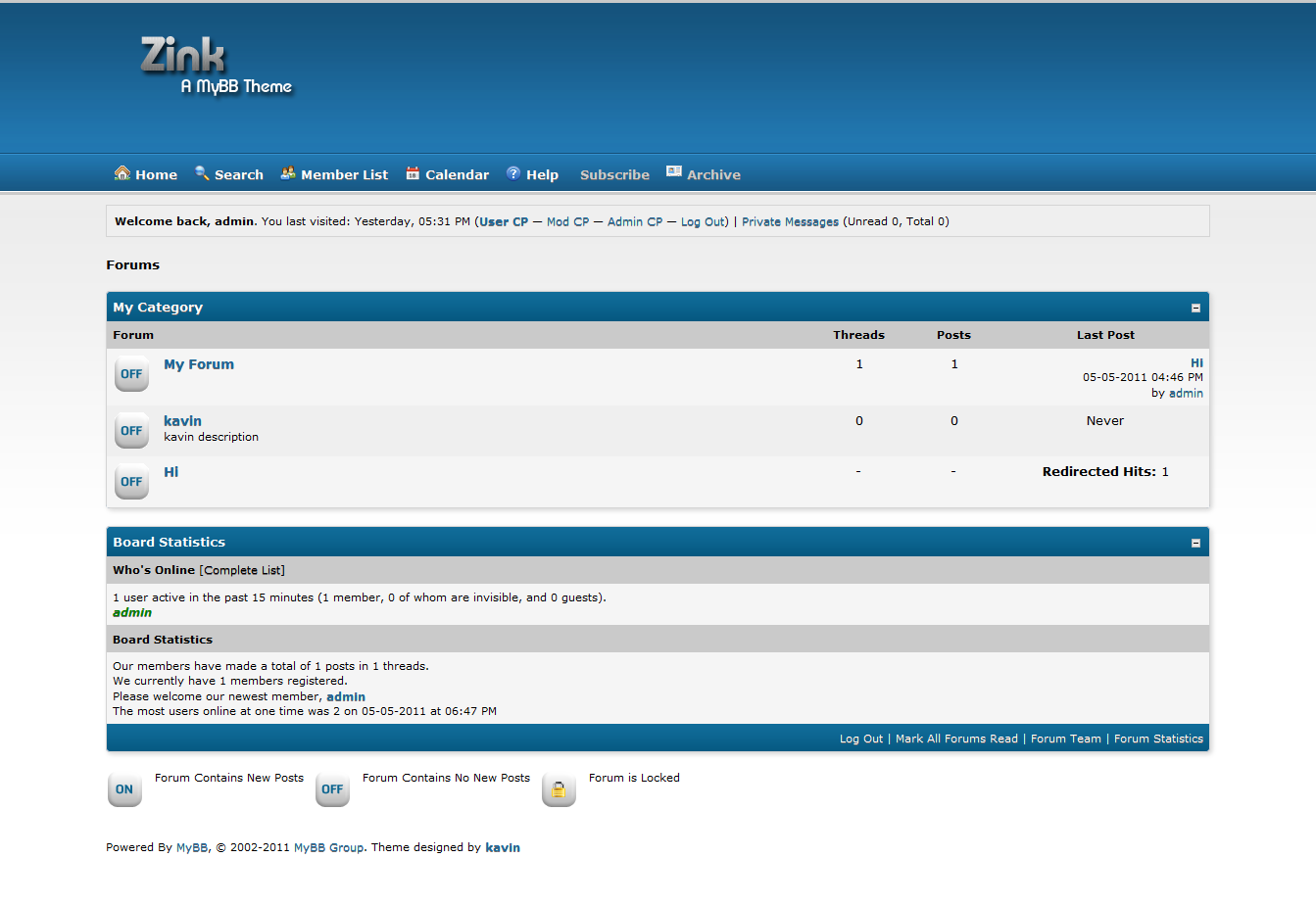Screen dimensions: 1316x906
Task: Go to Home in the navigation bar
Action: 157,175
